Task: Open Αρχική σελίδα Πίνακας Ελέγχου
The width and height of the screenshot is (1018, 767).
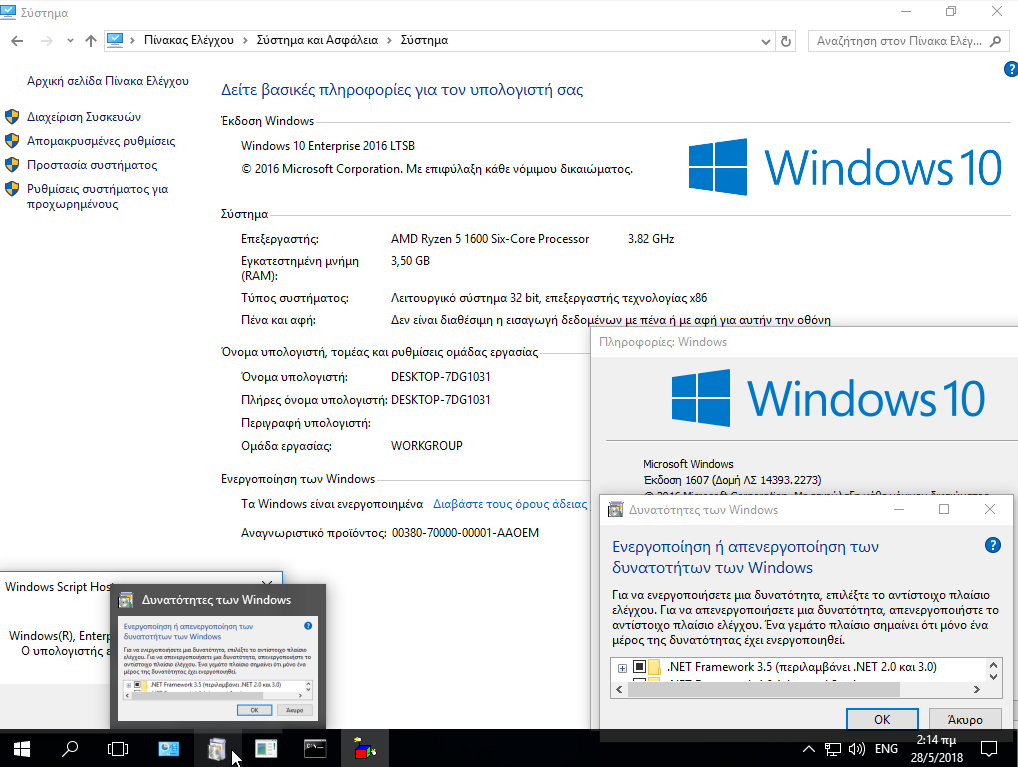Action: [108, 81]
